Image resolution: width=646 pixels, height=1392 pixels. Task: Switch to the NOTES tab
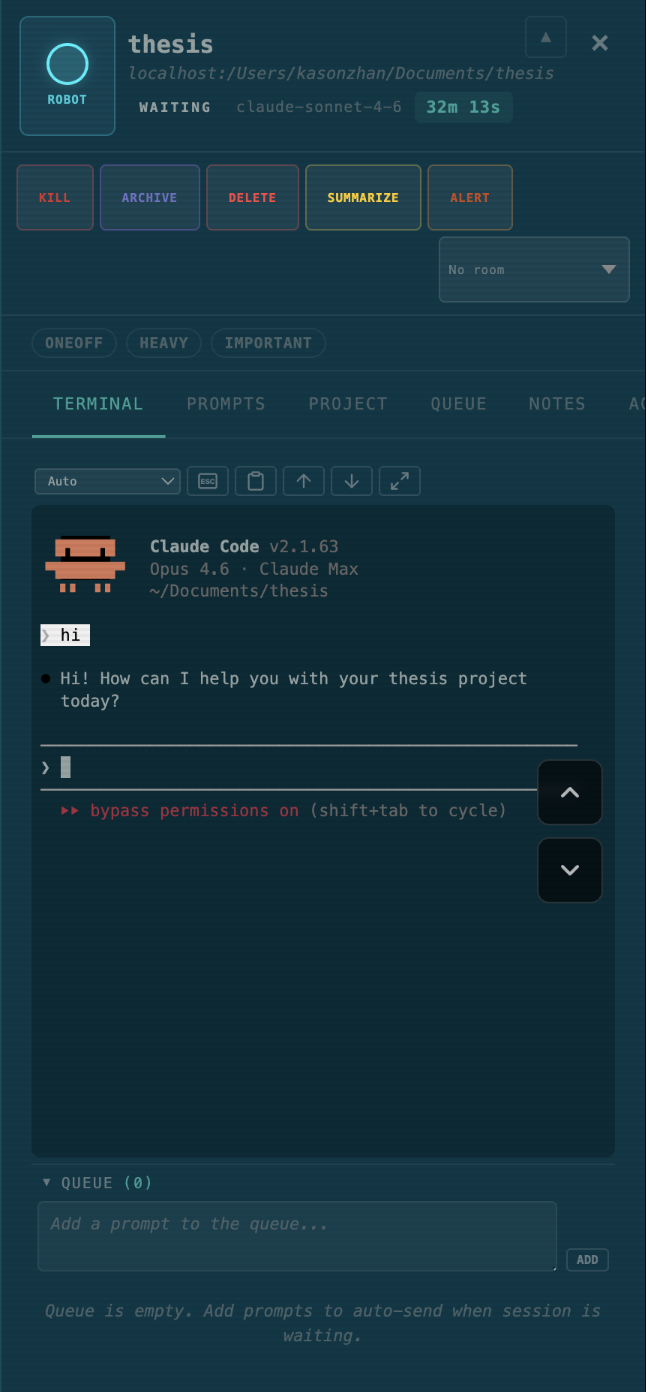click(x=557, y=404)
